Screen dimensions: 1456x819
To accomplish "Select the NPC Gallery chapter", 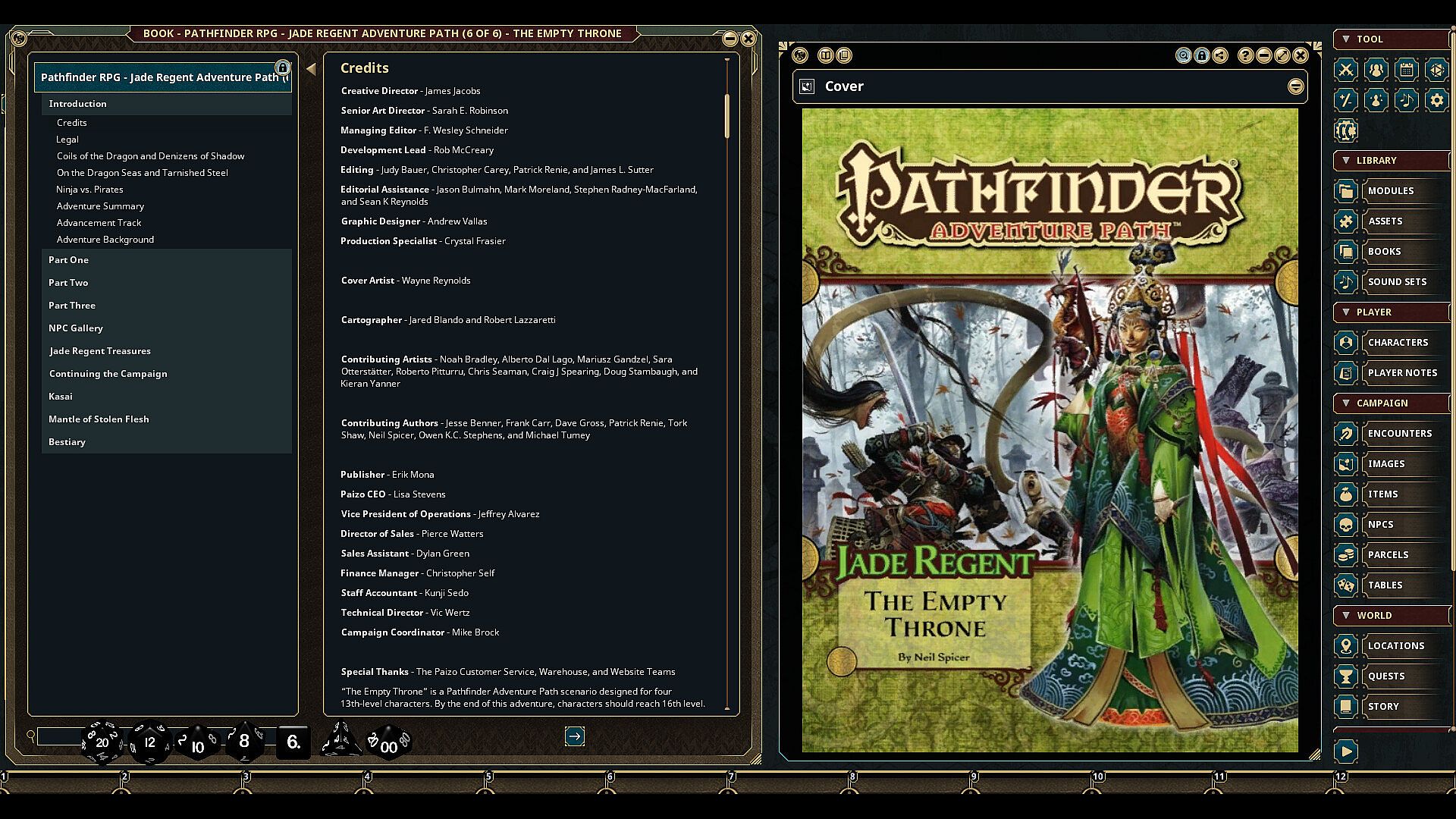I will 167,328.
